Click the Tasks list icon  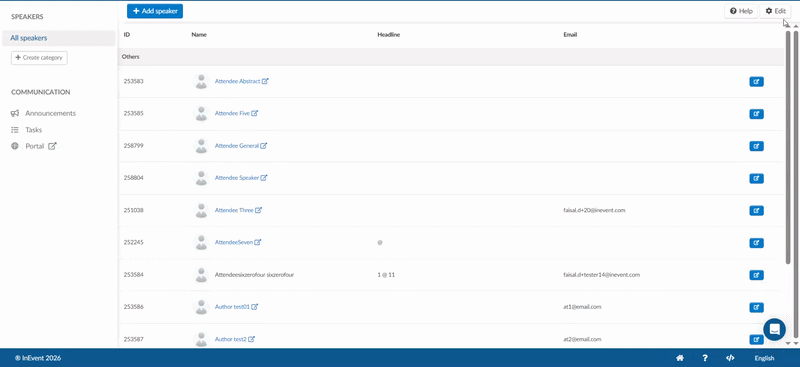coord(15,130)
